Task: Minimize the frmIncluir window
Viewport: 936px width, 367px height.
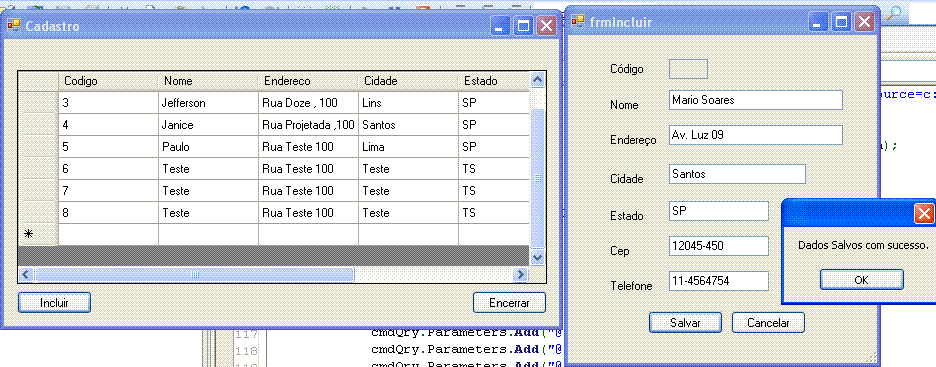Action: [x=819, y=22]
